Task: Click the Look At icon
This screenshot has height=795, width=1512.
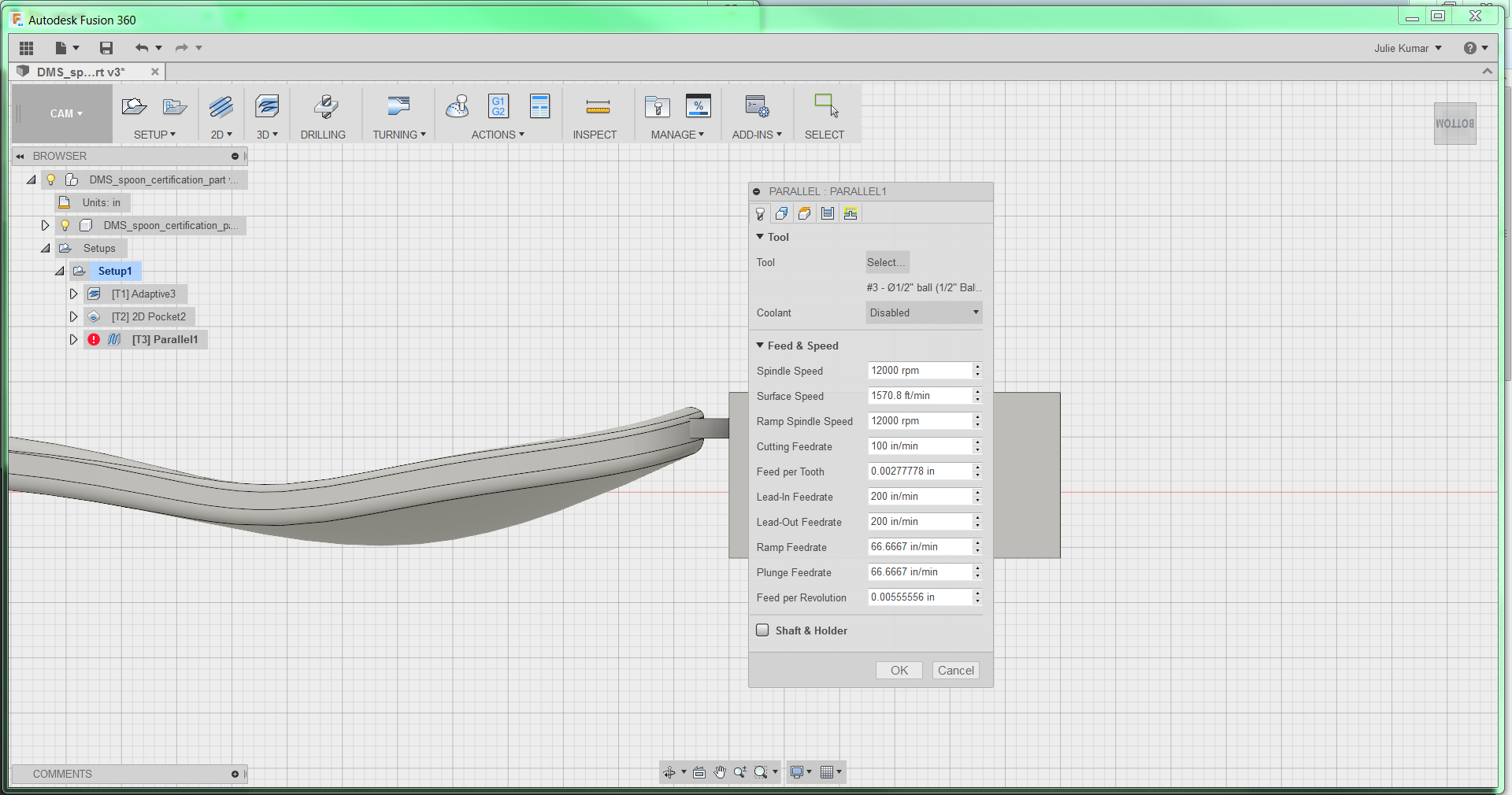Action: (699, 772)
